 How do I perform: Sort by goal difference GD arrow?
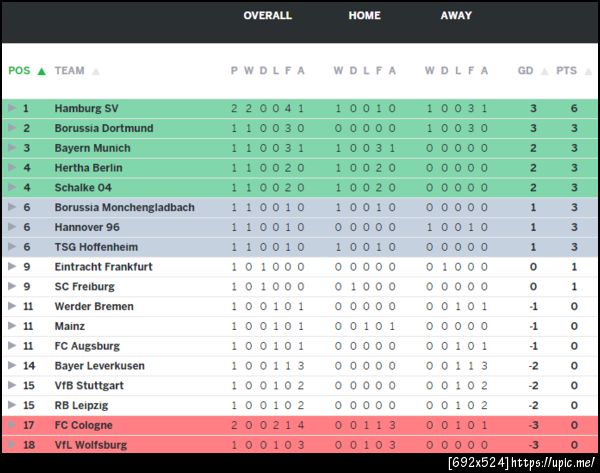coord(544,71)
